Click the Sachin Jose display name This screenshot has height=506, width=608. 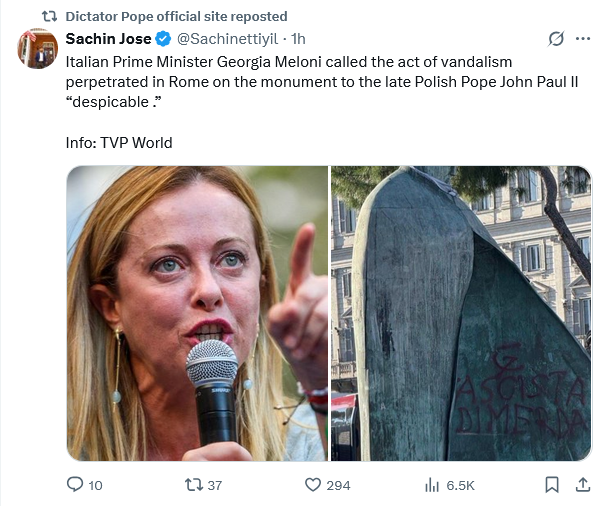pyautogui.click(x=108, y=39)
